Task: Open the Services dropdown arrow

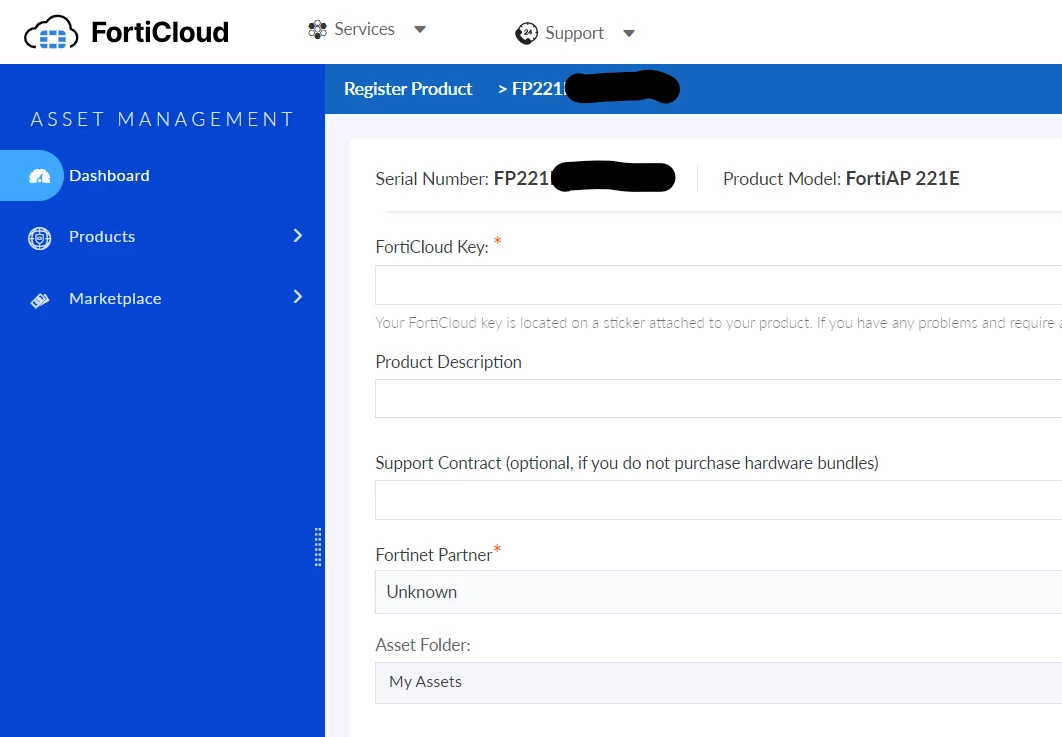Action: 420,29
